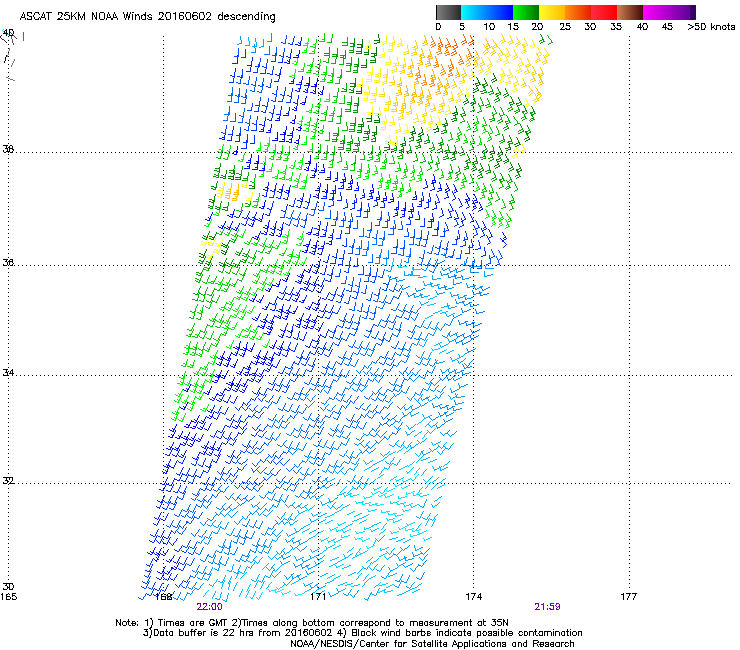
Task: Click the latitude label '32'
Action: 8,481
